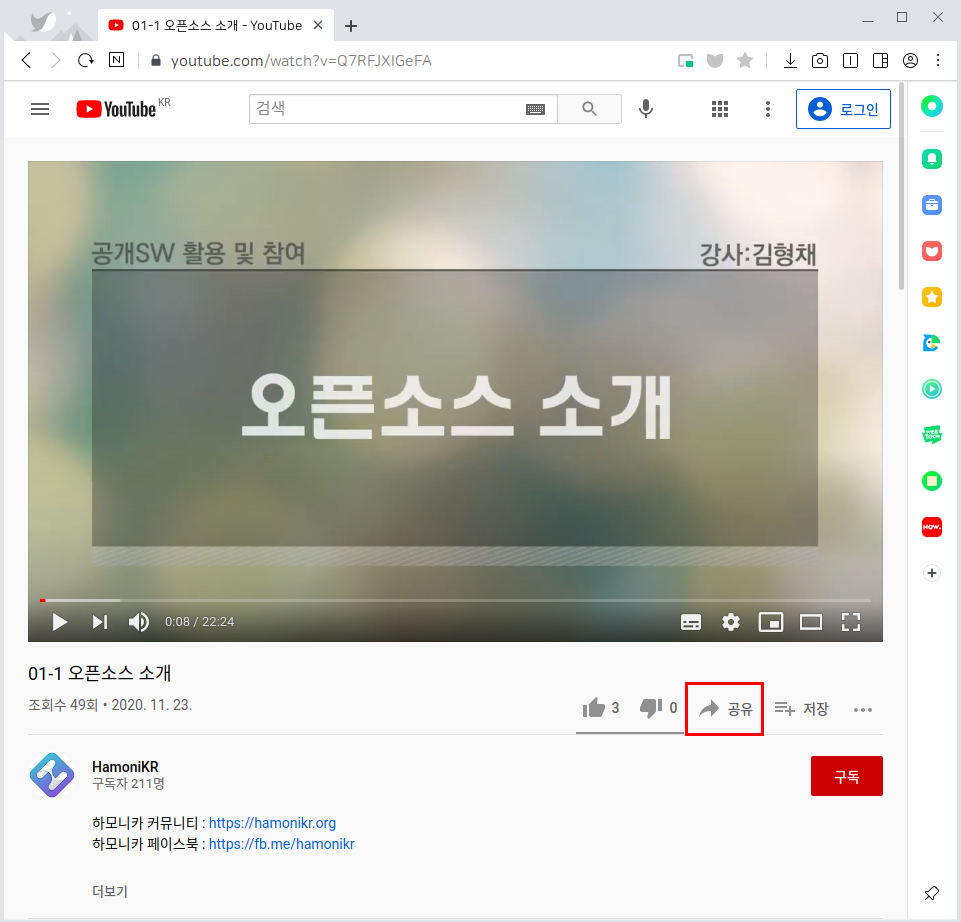
Task: Click the Share (공유) button
Action: (725, 709)
